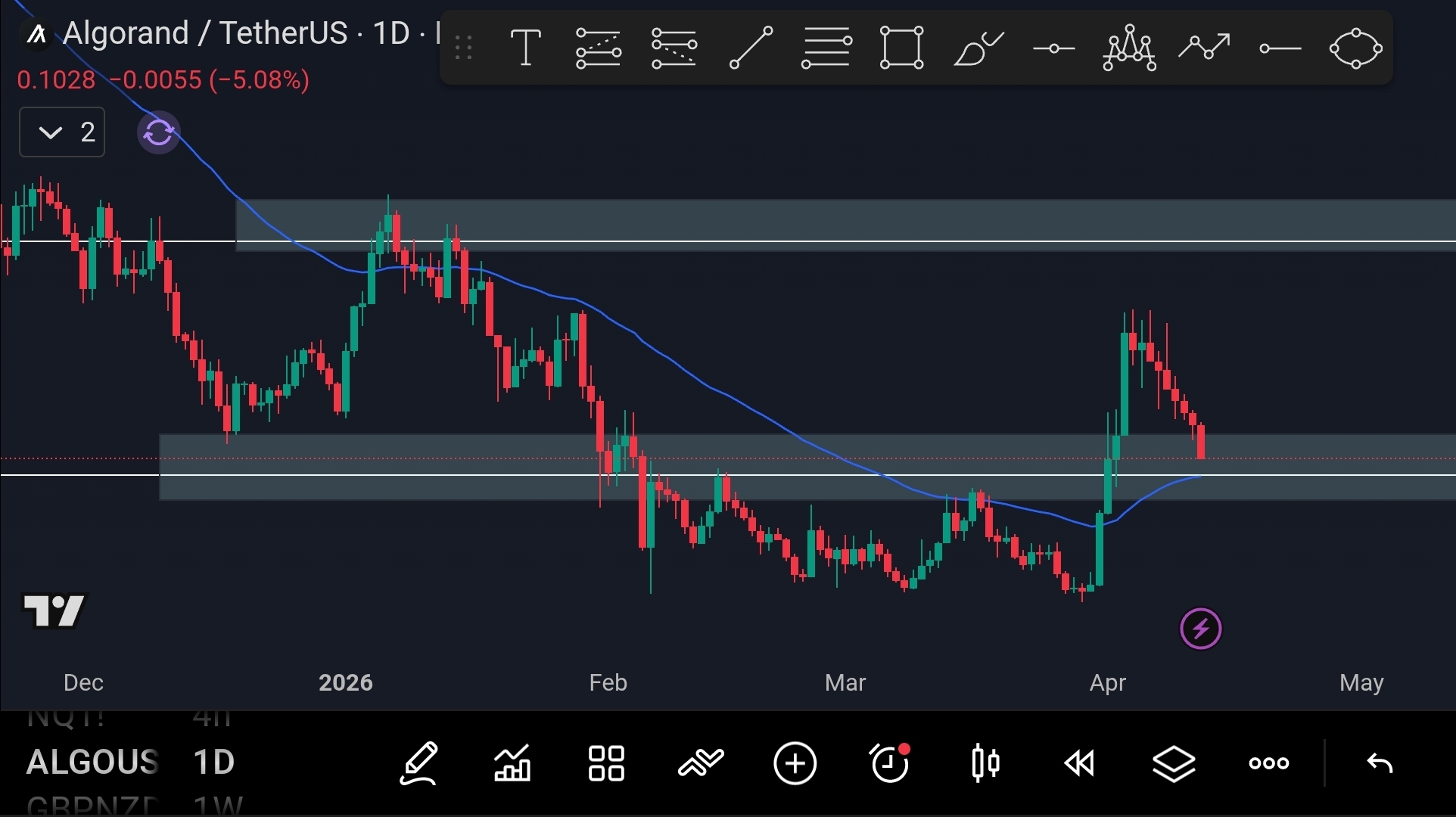Viewport: 1456px width, 817px height.
Task: Start bar replay with rewind icon
Action: pos(1079,763)
